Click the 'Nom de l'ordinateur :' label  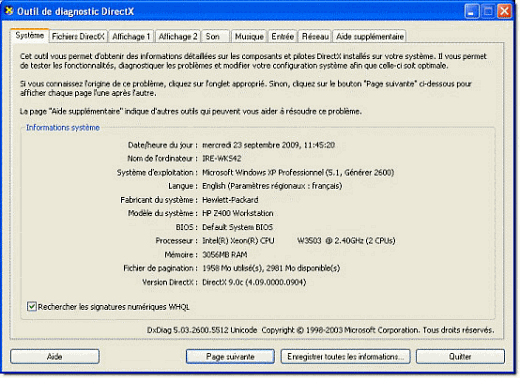coord(162,159)
